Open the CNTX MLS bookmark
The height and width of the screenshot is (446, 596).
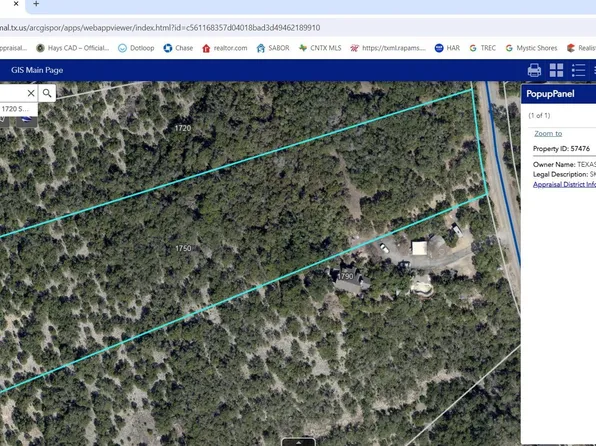pyautogui.click(x=320, y=48)
